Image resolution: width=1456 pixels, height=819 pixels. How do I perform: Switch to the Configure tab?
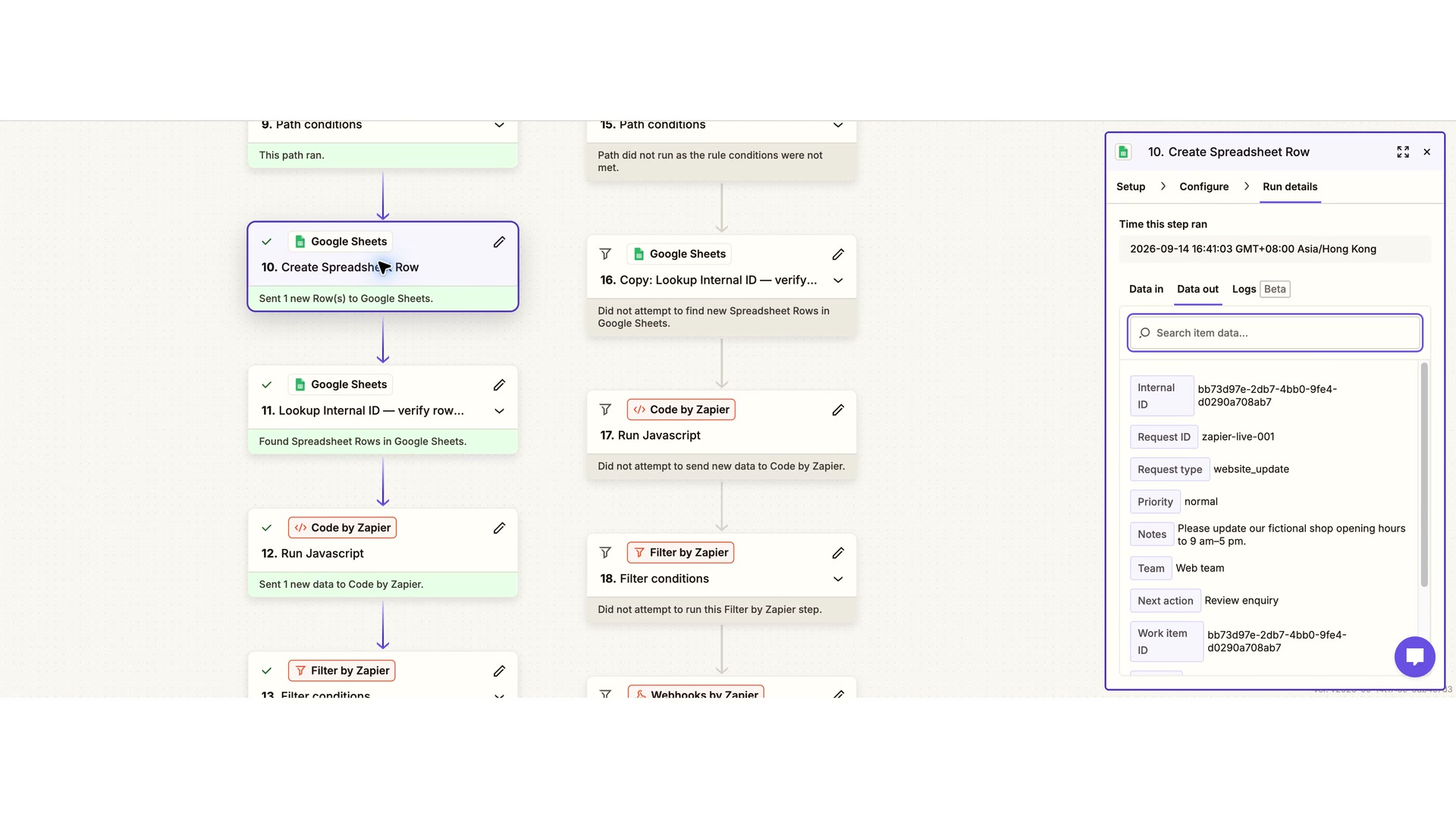point(1203,187)
